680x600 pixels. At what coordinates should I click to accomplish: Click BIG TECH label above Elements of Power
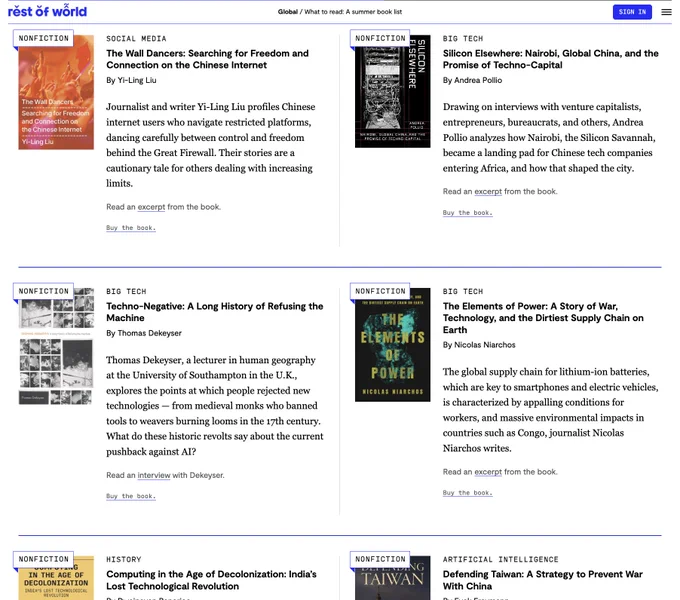pos(463,291)
